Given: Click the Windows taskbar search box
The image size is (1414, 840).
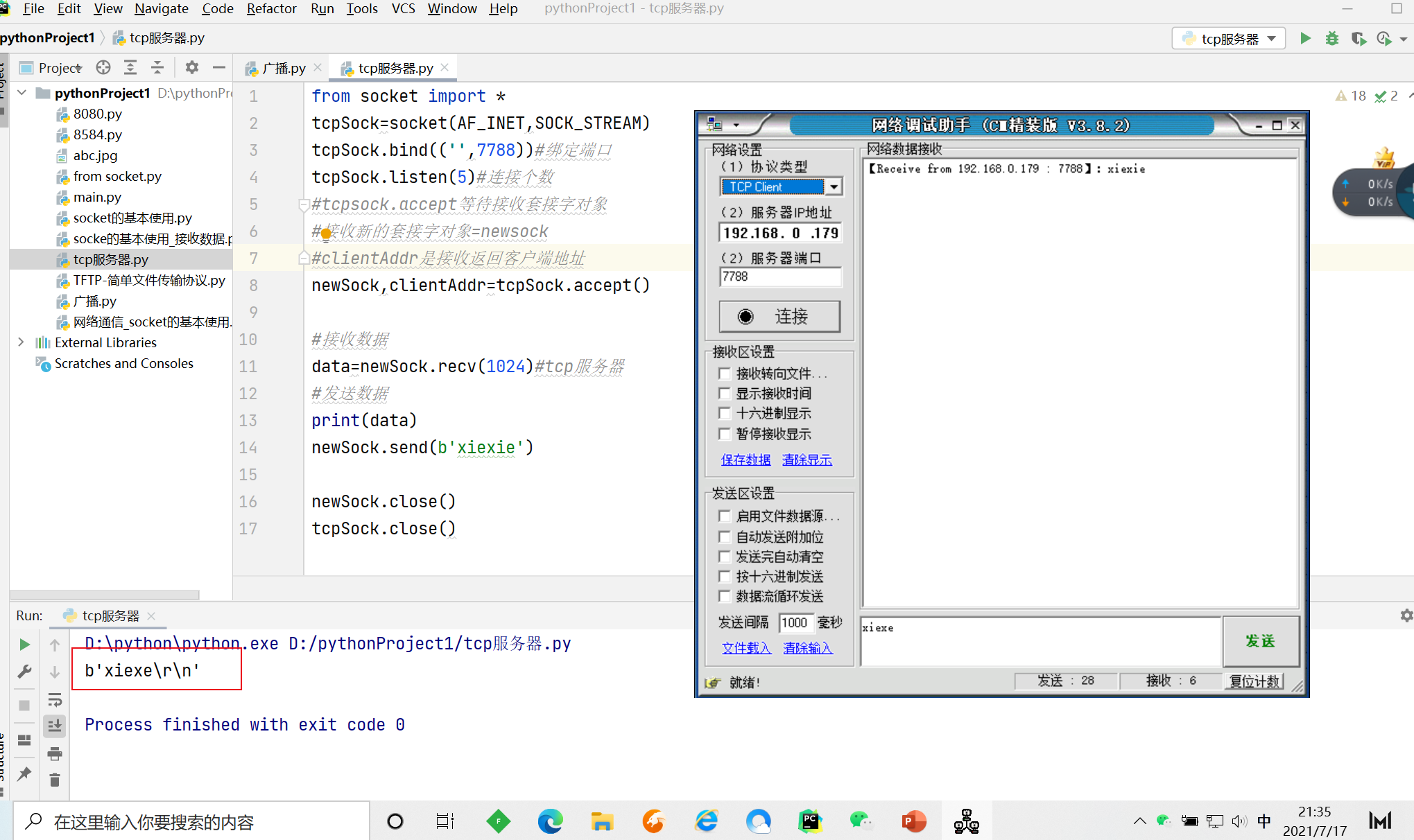Looking at the screenshot, I should (191, 822).
